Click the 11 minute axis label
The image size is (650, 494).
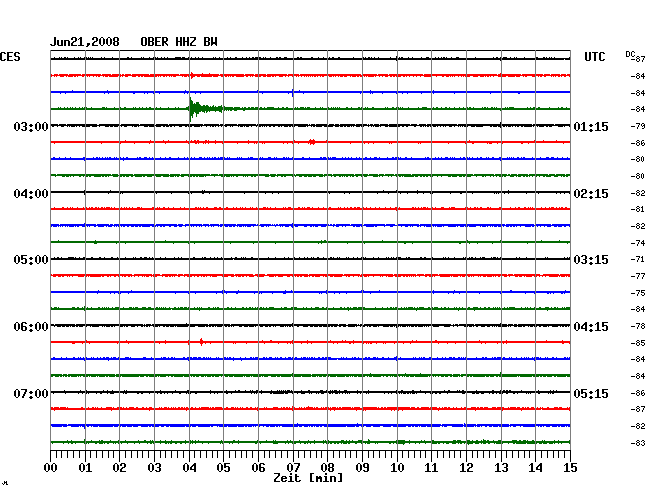coord(431,468)
